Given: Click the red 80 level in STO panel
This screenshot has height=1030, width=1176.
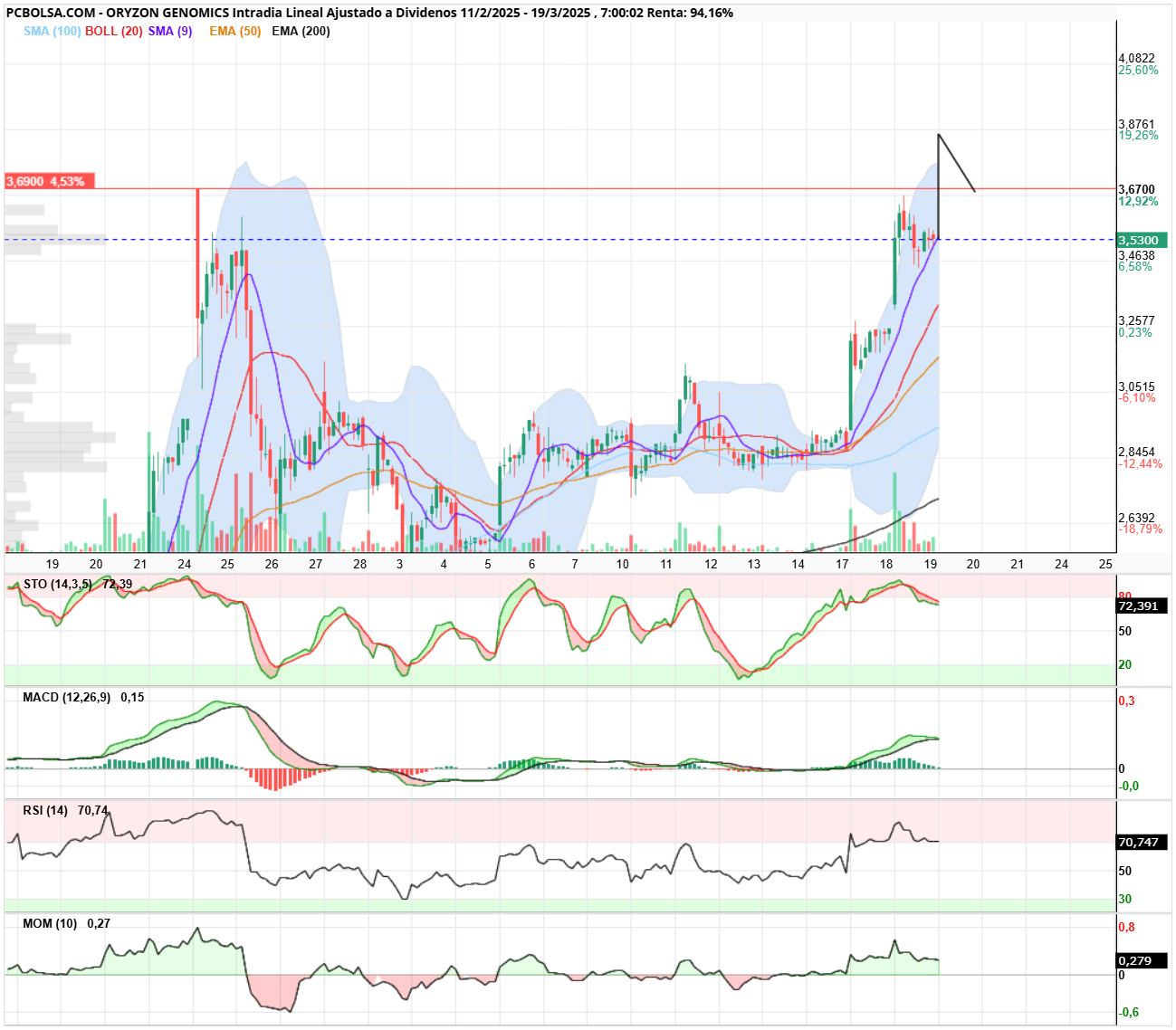Looking at the screenshot, I should tap(1123, 596).
